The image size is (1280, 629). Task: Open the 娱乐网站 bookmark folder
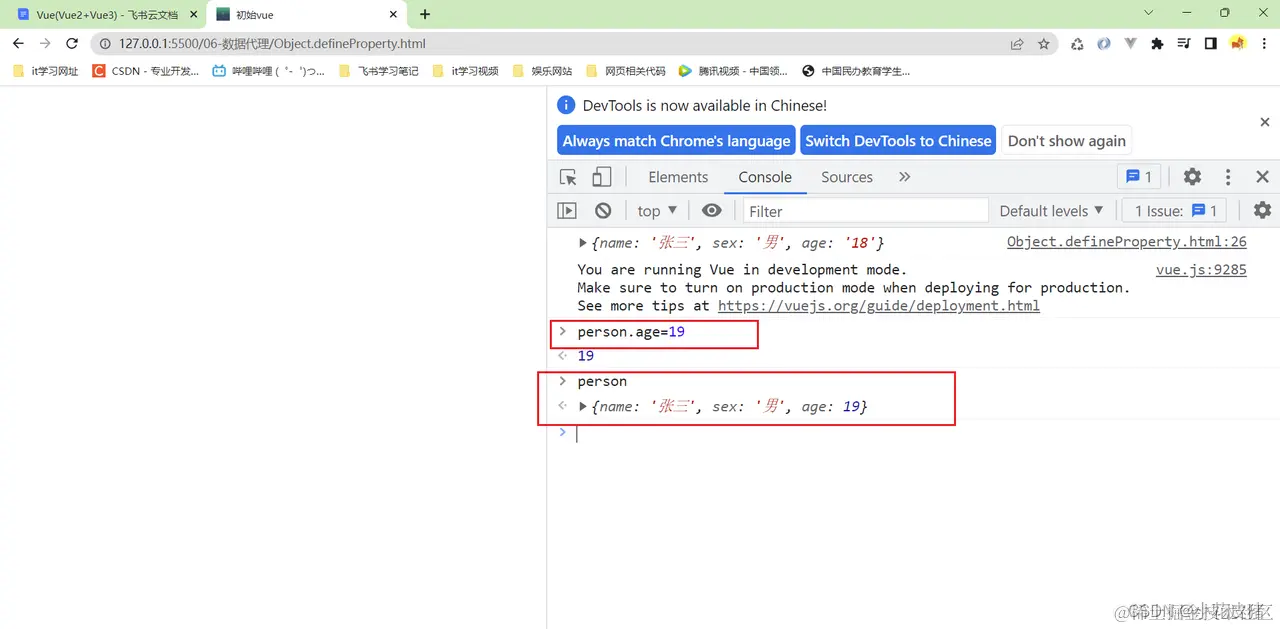[x=542, y=71]
